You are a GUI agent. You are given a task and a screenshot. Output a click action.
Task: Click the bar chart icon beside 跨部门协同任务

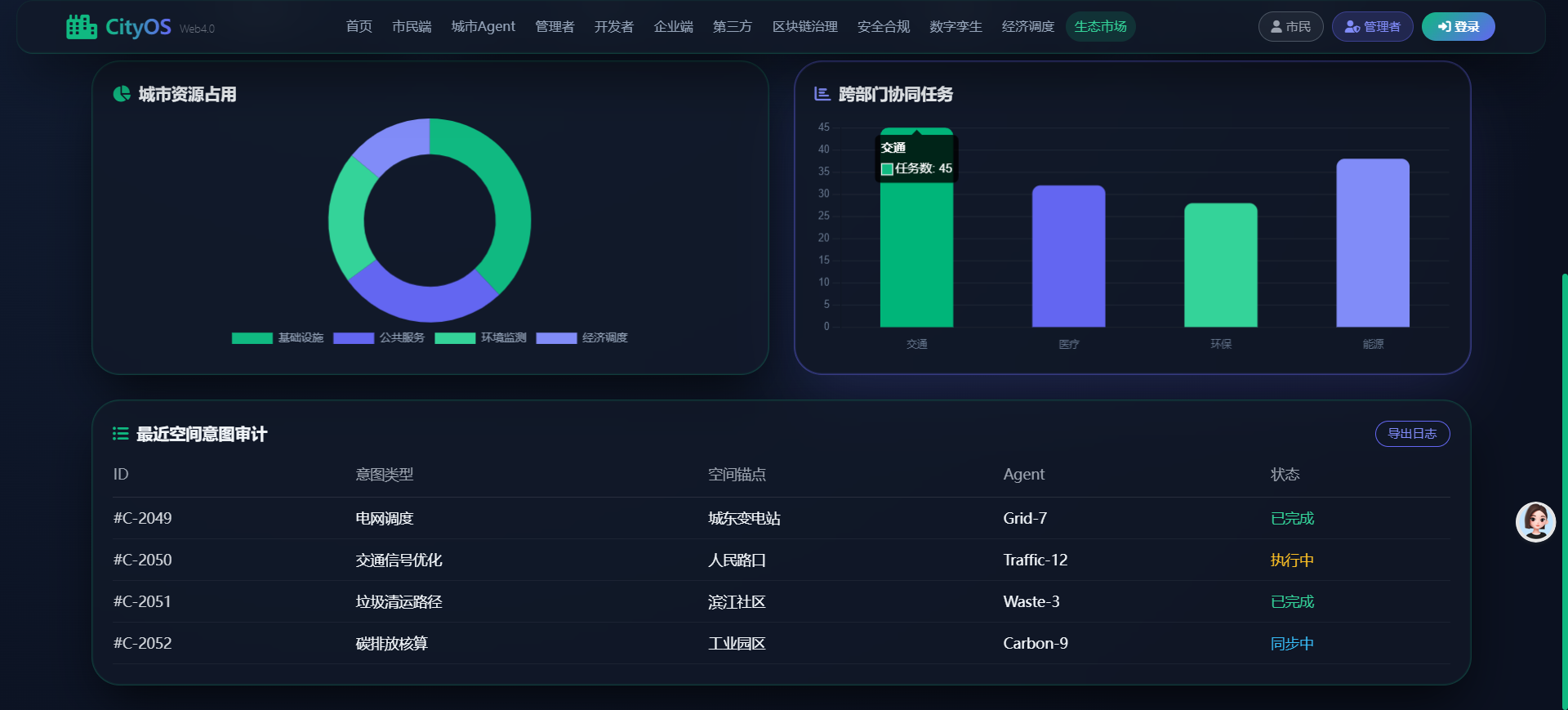(x=822, y=94)
